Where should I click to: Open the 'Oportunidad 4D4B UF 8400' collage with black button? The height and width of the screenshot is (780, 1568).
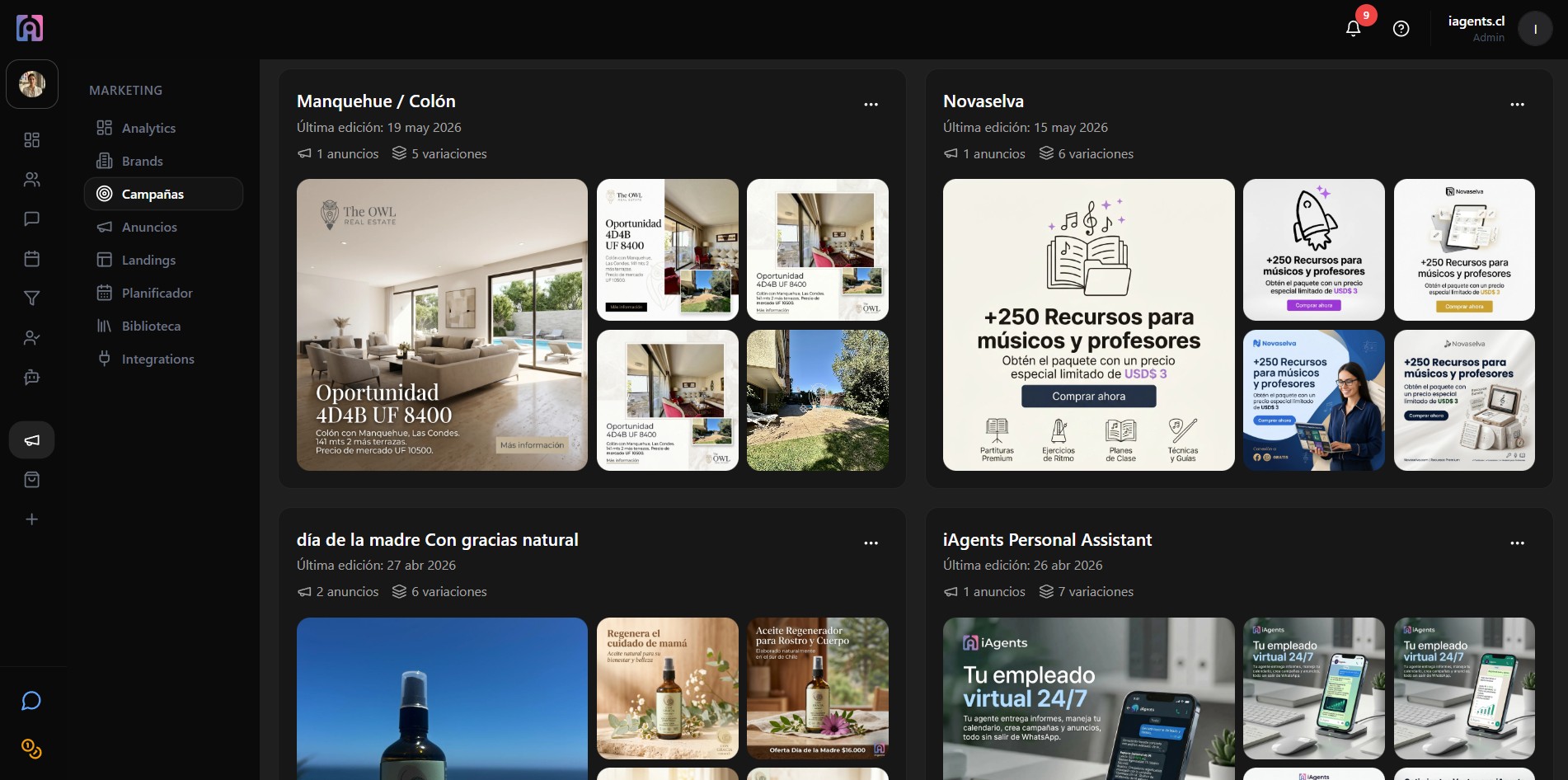(x=668, y=250)
